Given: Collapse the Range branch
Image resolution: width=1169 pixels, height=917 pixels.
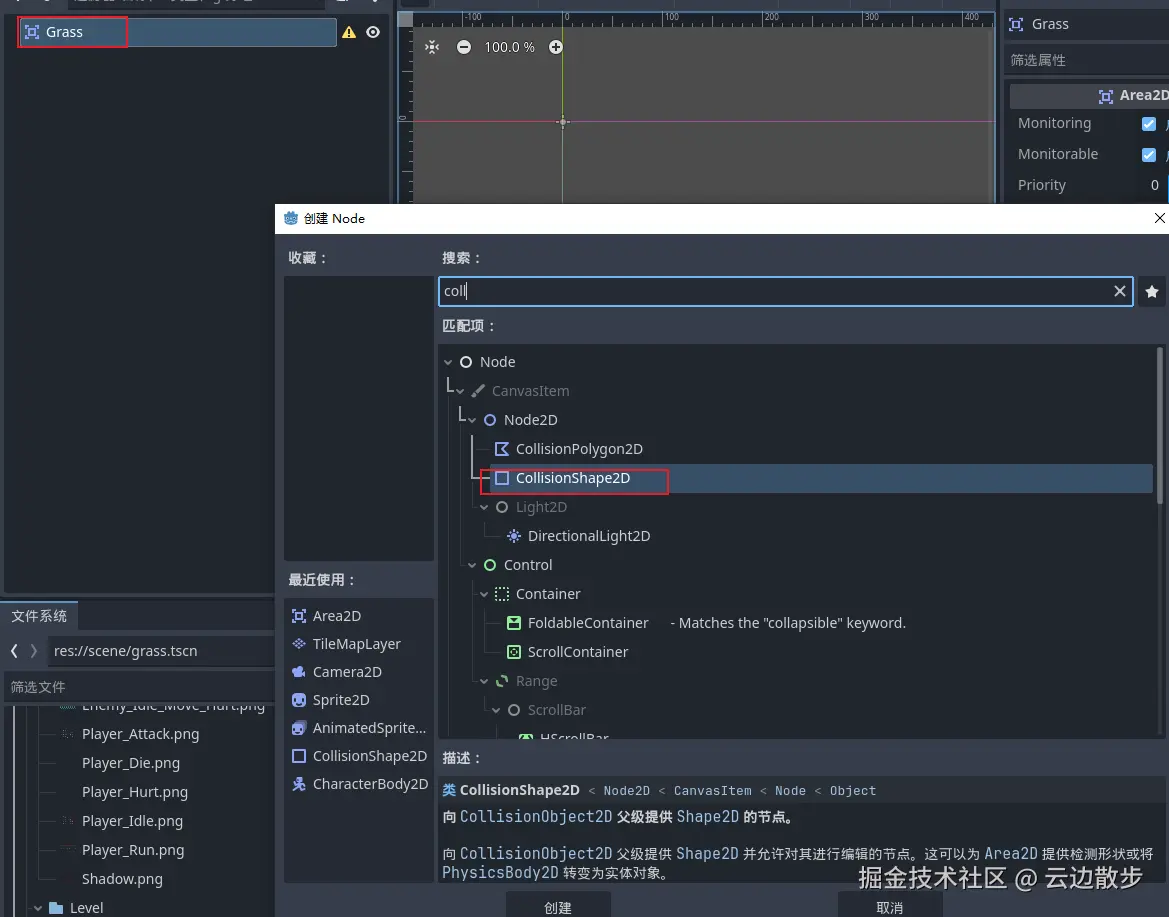Looking at the screenshot, I should tap(484, 682).
